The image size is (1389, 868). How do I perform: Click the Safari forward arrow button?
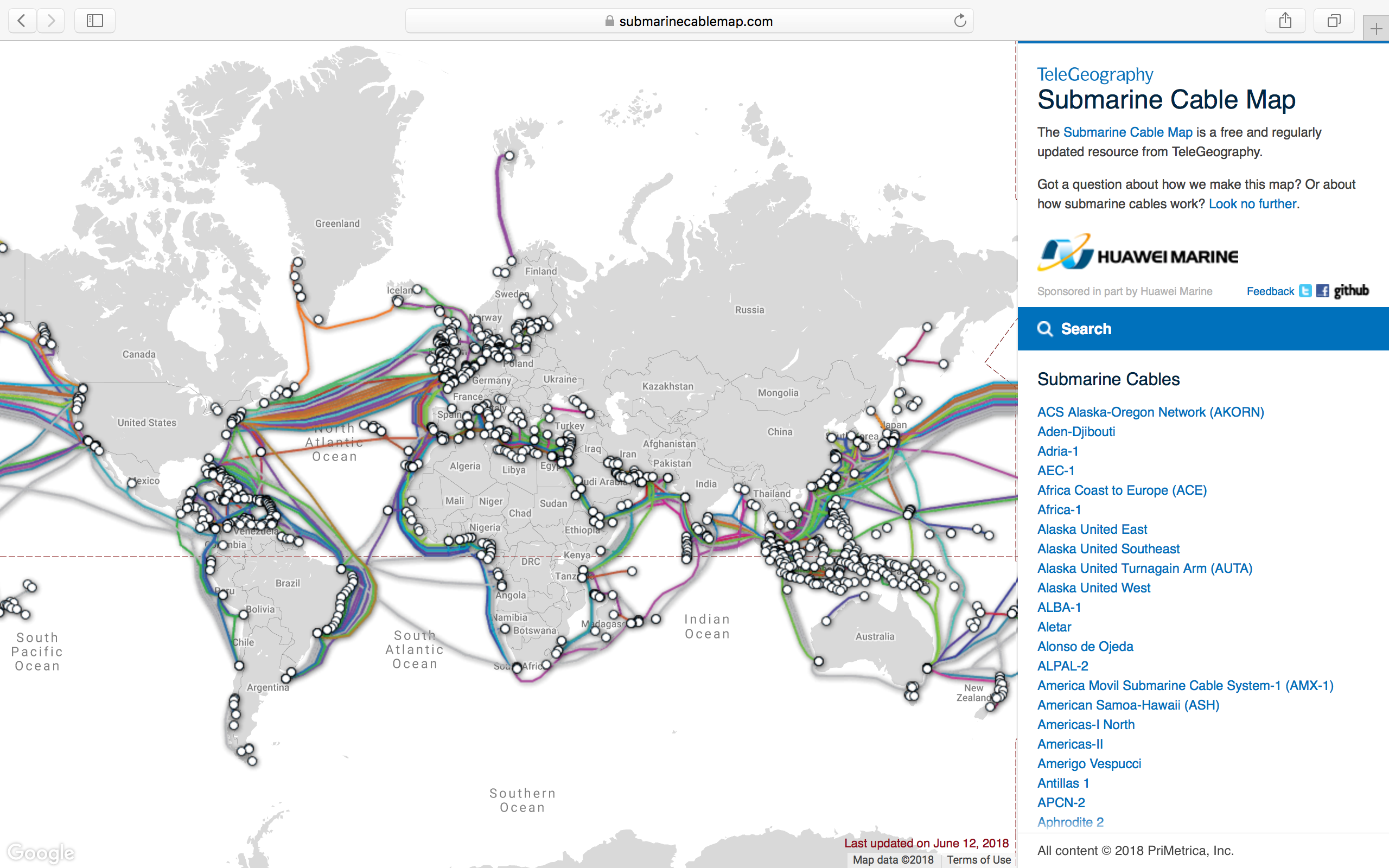pyautogui.click(x=51, y=21)
